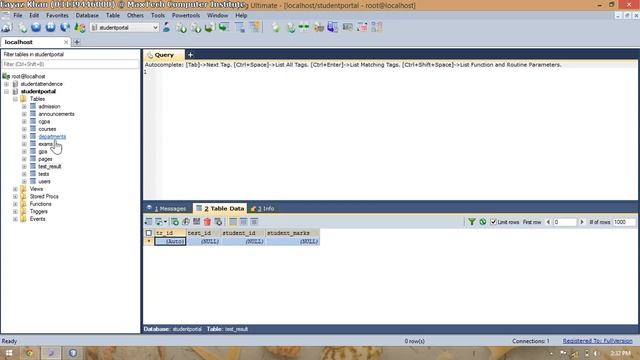The image size is (640, 360).
Task: Expand the Triggers folder
Action: pos(15,212)
